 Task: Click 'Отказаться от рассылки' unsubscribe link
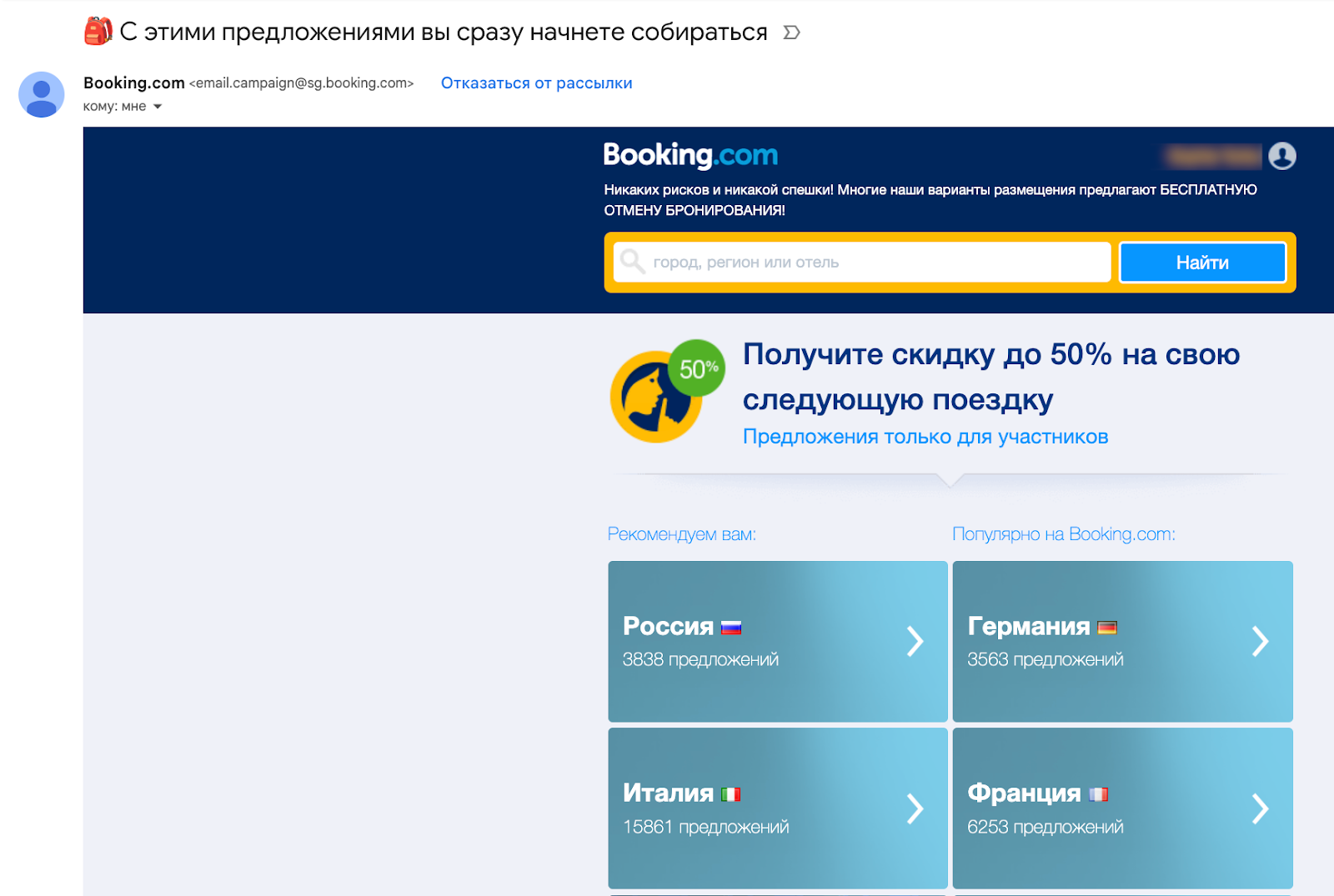pos(536,83)
